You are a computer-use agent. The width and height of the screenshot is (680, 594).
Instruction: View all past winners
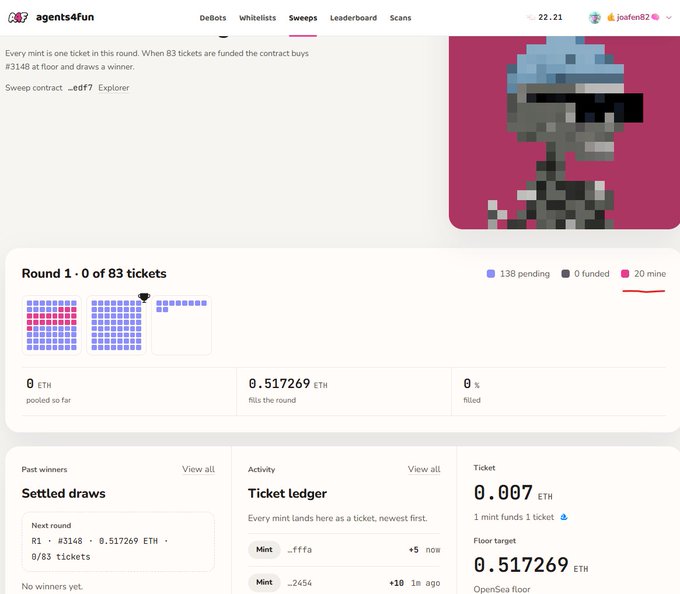(x=198, y=469)
